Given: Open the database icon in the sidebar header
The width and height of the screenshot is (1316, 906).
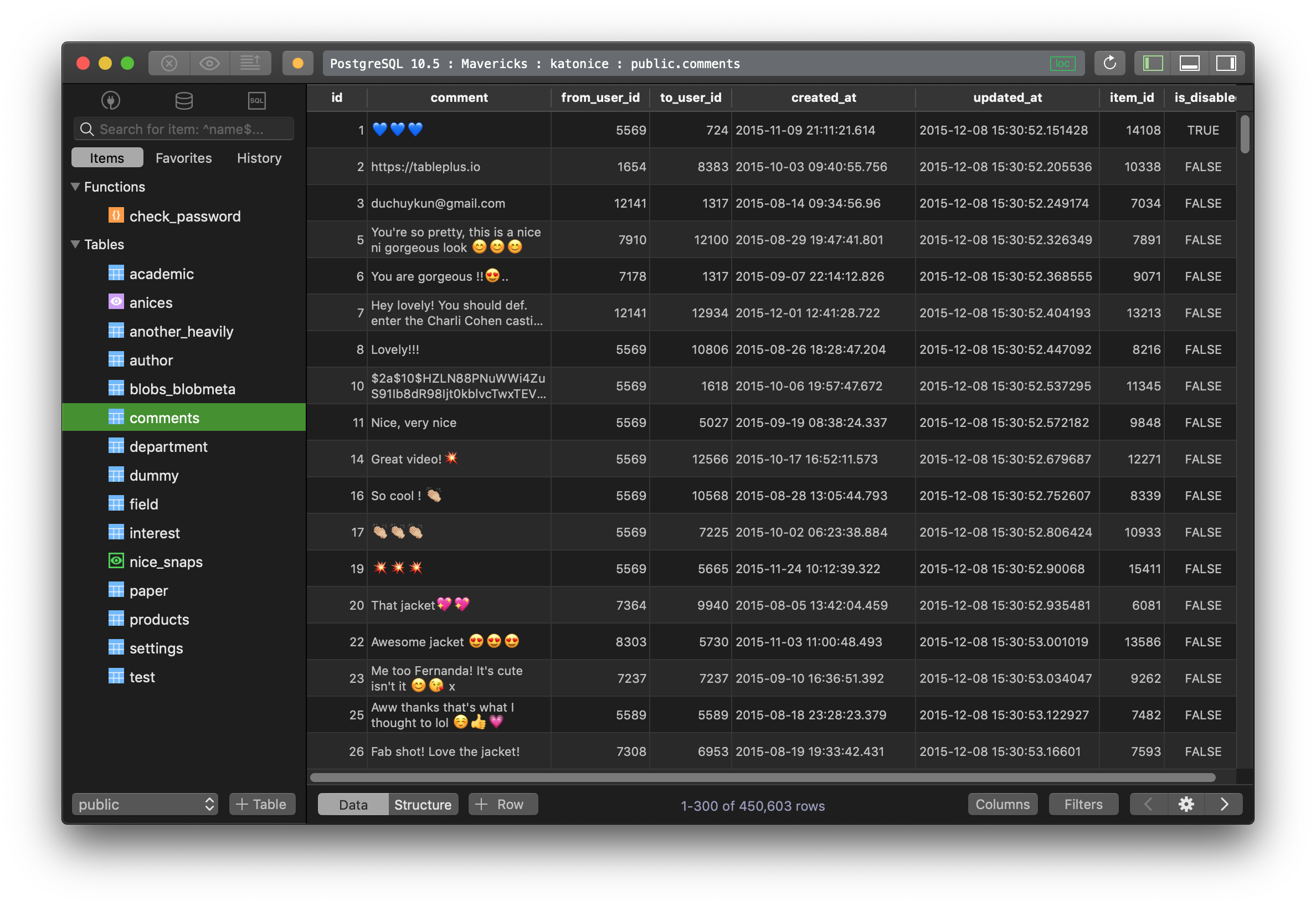Looking at the screenshot, I should [183, 100].
